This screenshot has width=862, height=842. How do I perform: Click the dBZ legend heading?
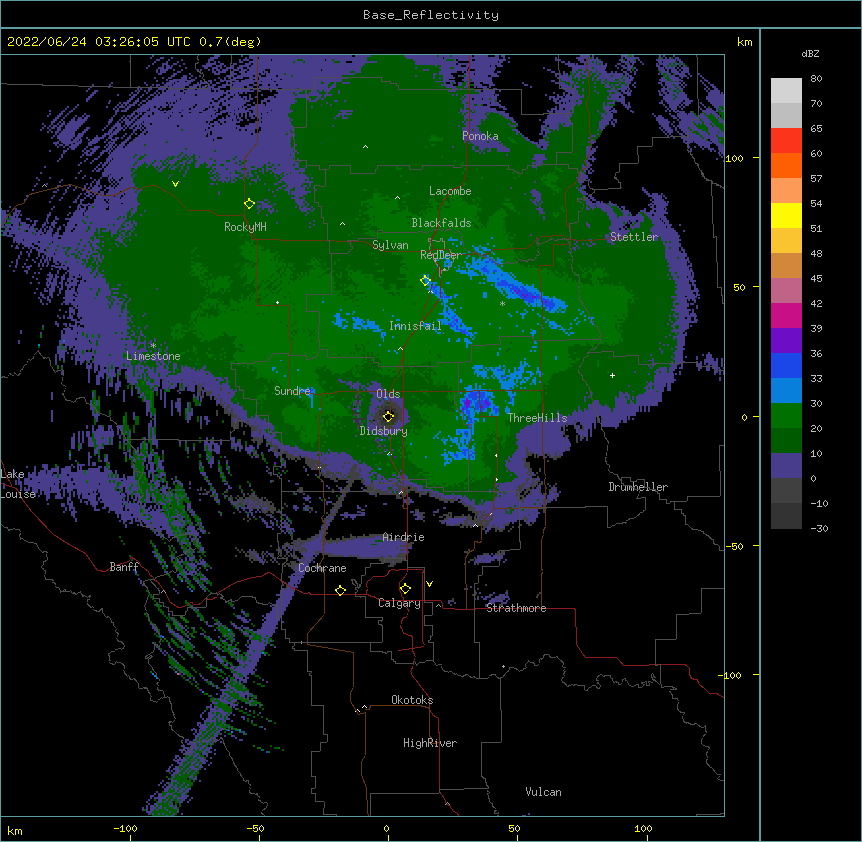click(810, 53)
